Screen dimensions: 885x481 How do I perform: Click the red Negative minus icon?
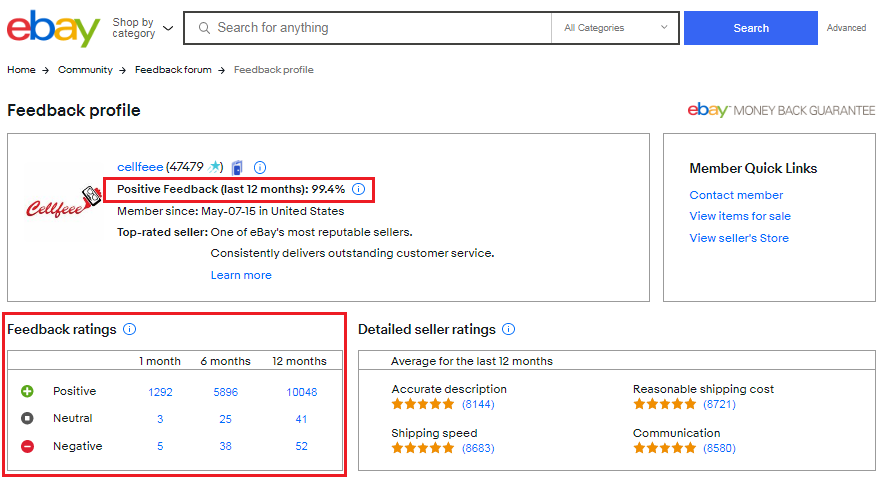[x=27, y=446]
